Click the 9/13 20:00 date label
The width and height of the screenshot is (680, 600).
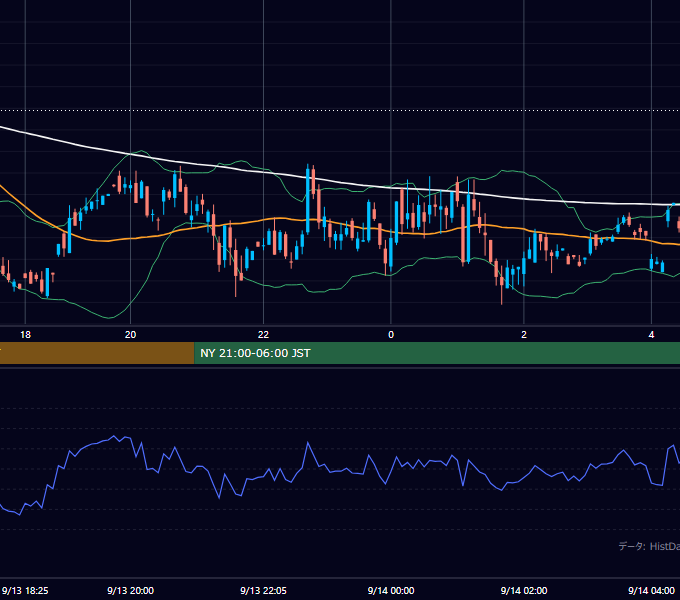(x=131, y=590)
